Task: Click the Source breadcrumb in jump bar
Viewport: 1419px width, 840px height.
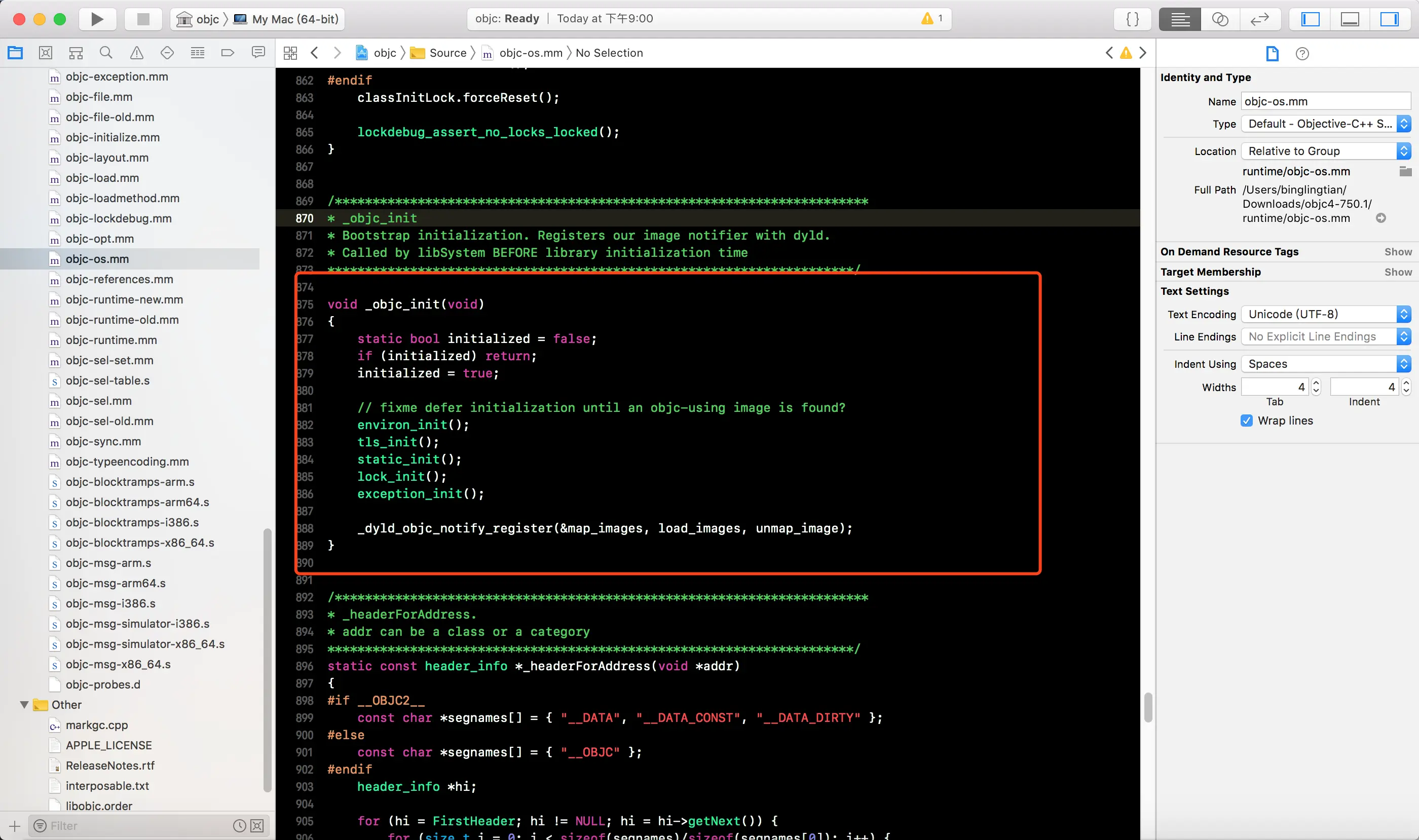Action: pos(447,53)
